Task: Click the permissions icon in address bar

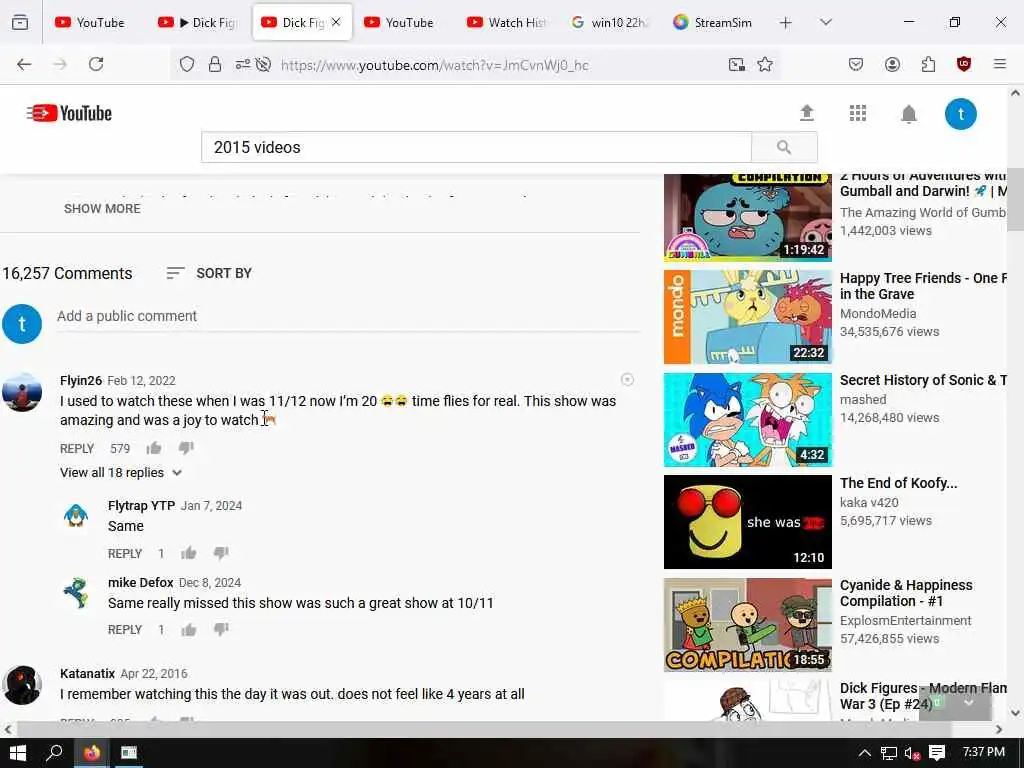Action: [x=243, y=65]
